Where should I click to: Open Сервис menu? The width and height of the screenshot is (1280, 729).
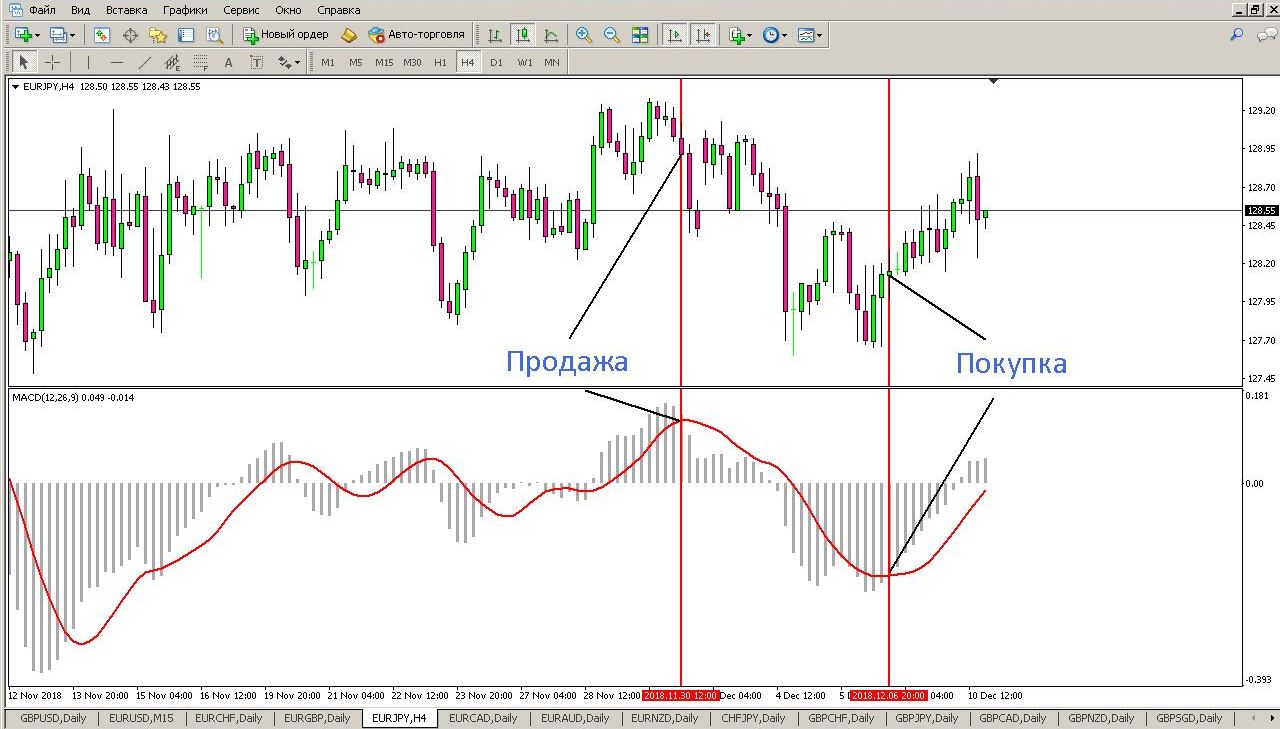tap(242, 10)
